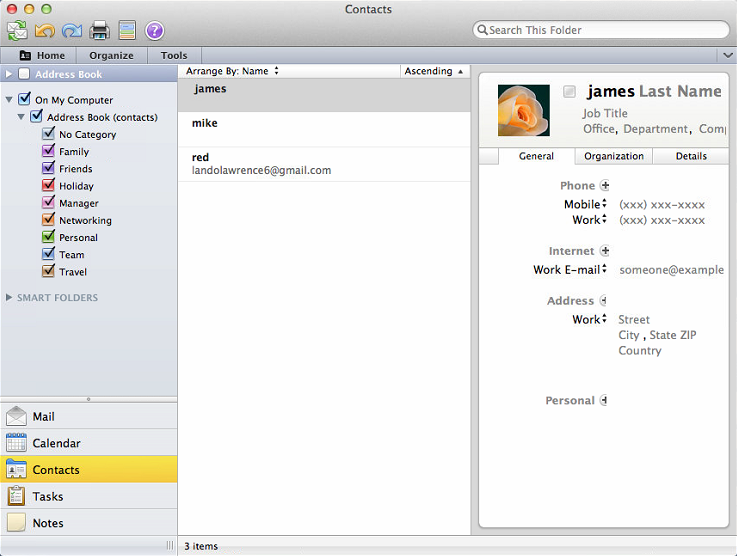
Task: Toggle the Holiday category checkbox
Action: [48, 186]
